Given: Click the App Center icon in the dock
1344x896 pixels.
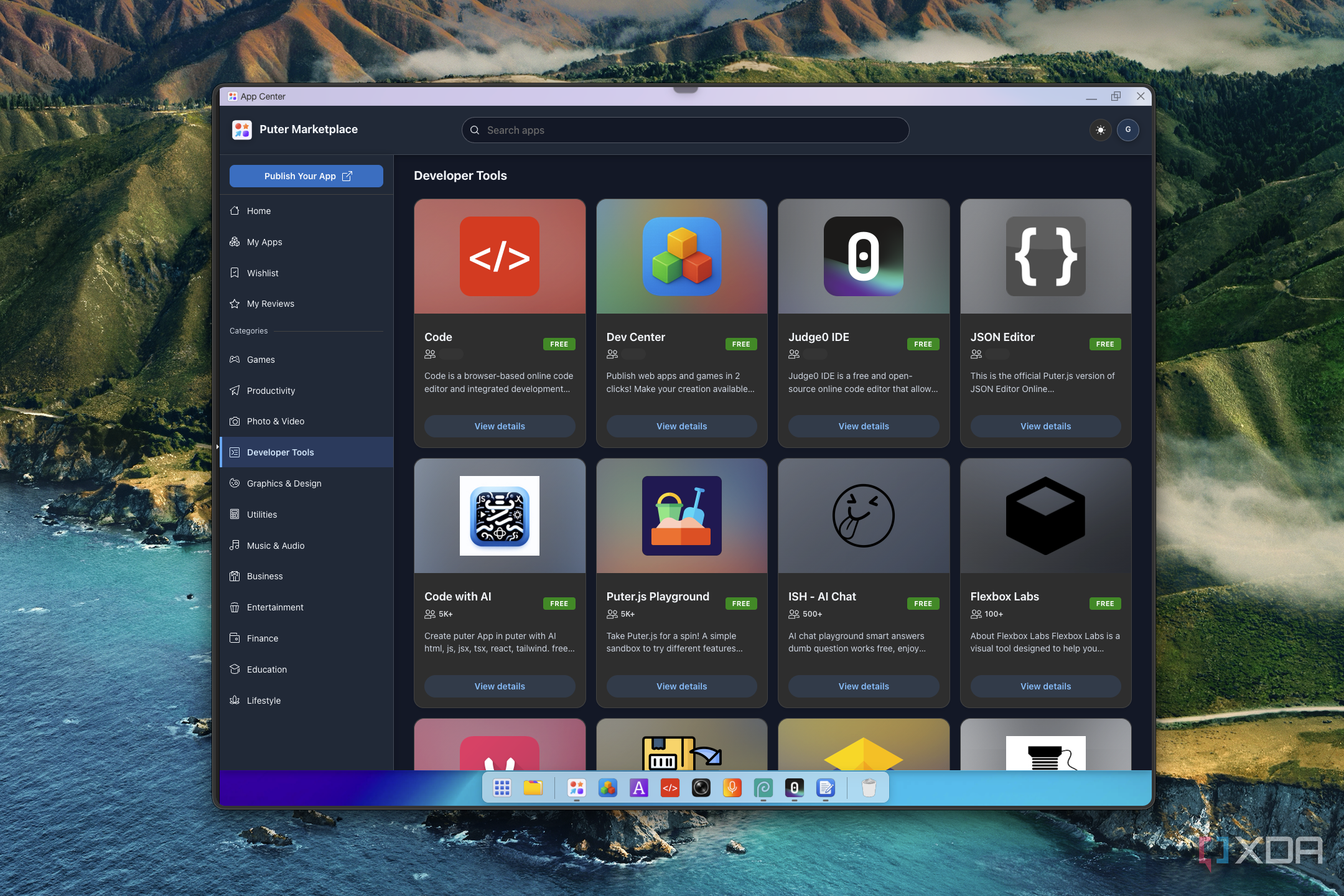Looking at the screenshot, I should [x=577, y=788].
